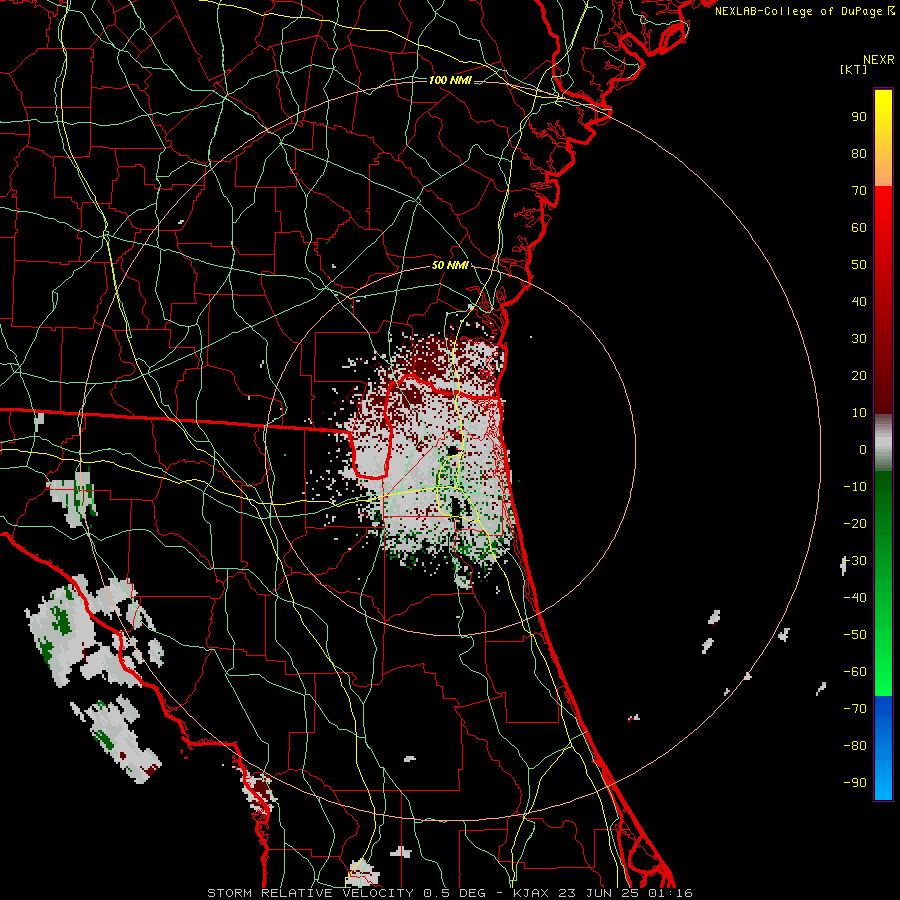Click the -80 value on the velocity scale
This screenshot has width=900, height=900.
pyautogui.click(x=855, y=746)
